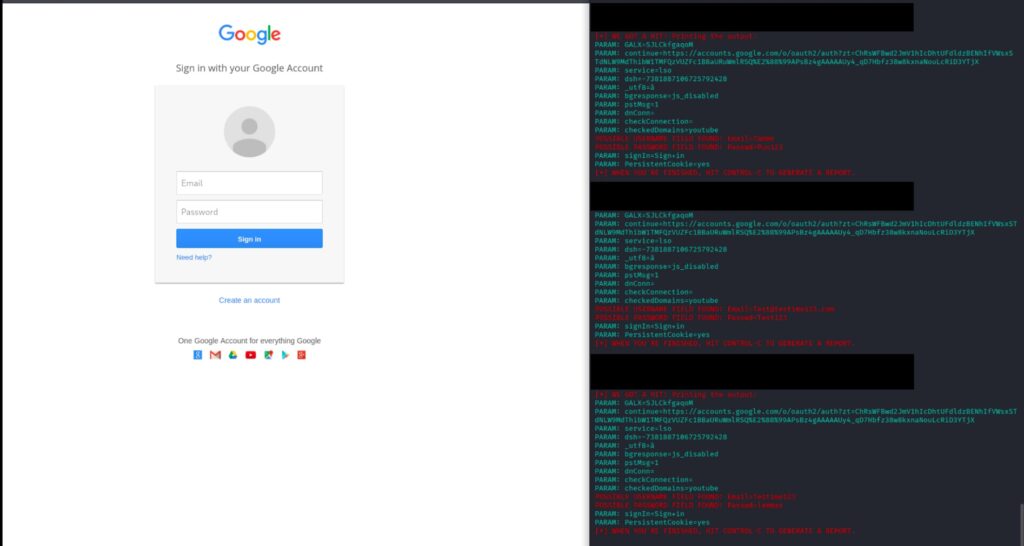The height and width of the screenshot is (546, 1024).
Task: Click the Google Maps icon
Action: 268,355
